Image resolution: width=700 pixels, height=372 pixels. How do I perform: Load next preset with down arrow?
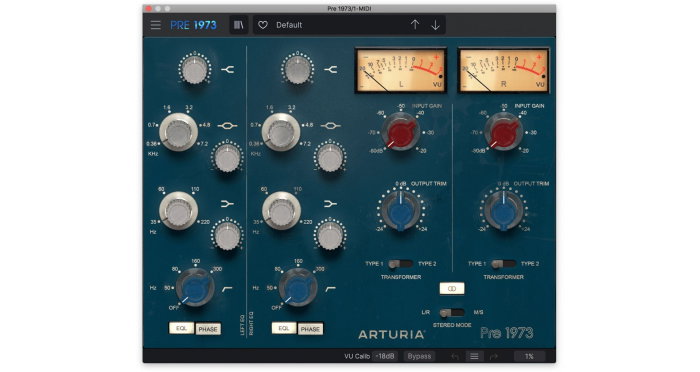(435, 25)
